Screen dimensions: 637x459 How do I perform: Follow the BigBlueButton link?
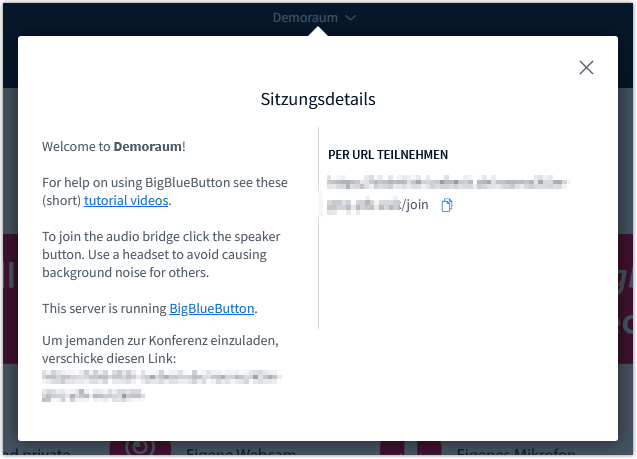pyautogui.click(x=211, y=308)
